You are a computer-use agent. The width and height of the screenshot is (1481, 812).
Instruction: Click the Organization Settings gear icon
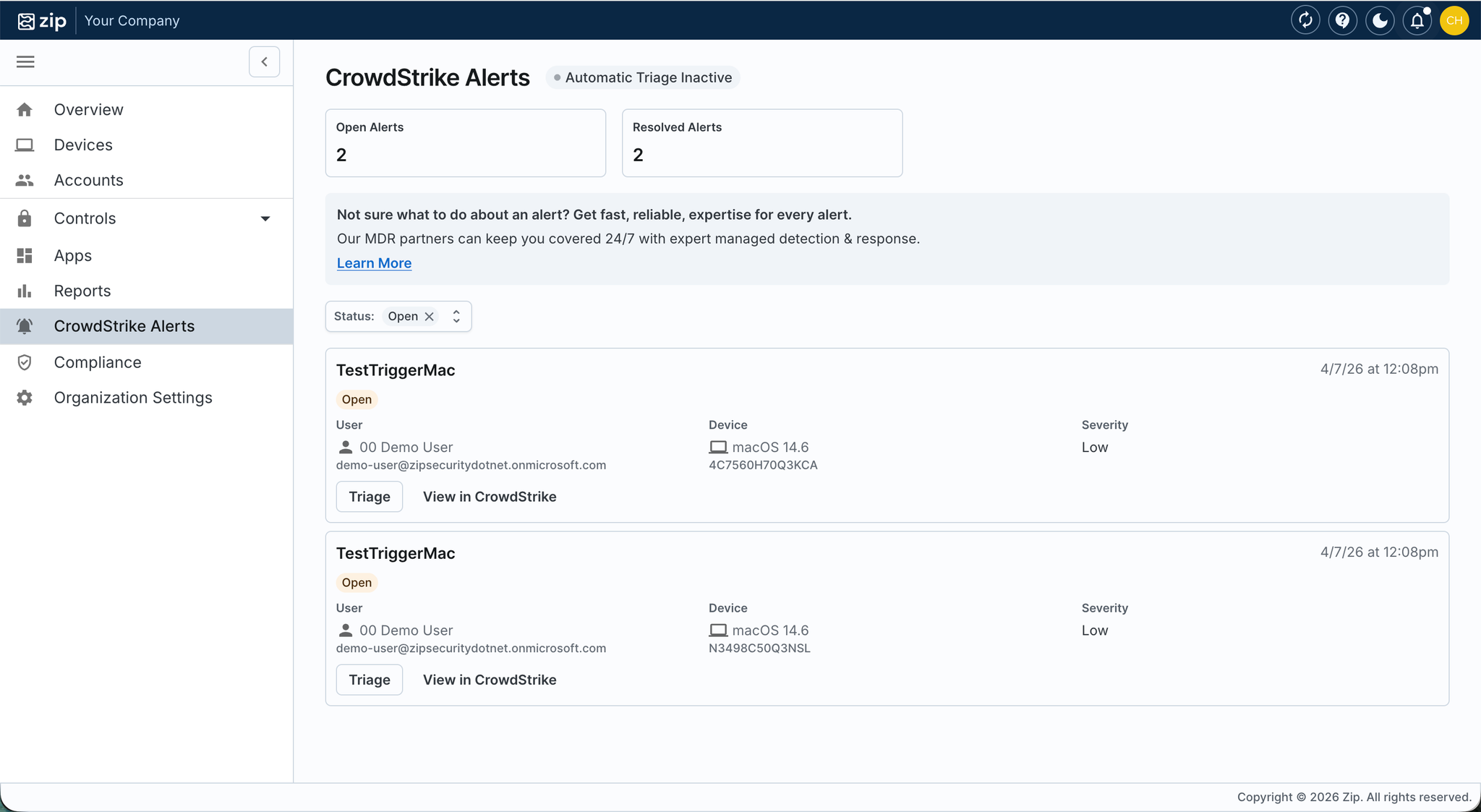click(x=25, y=398)
